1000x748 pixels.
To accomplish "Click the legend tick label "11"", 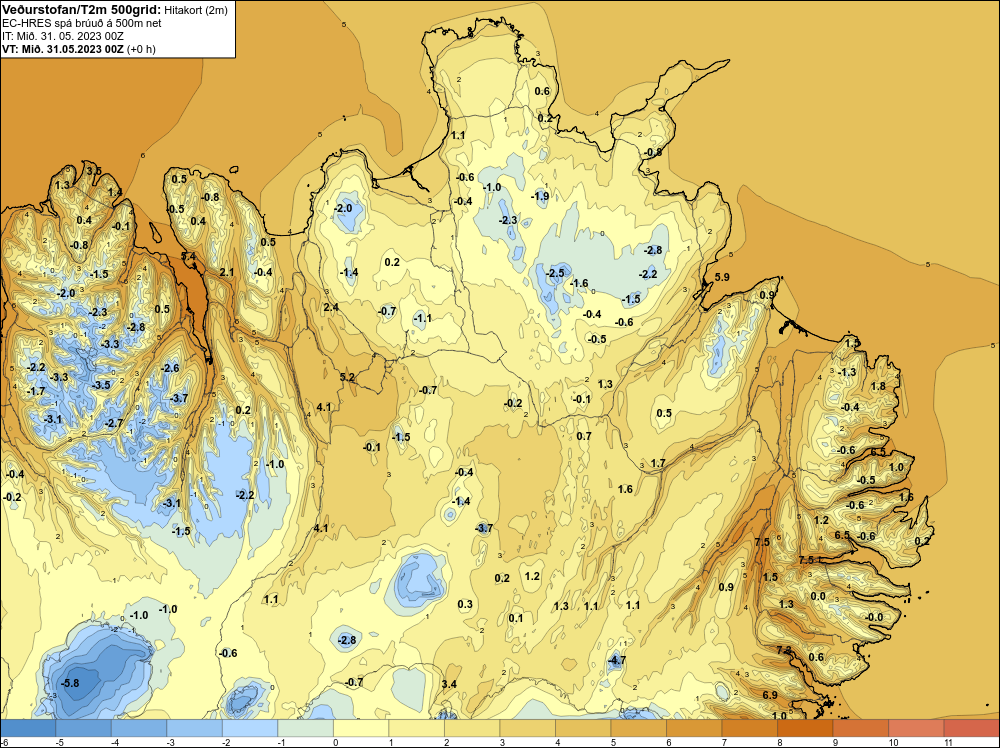I will pyautogui.click(x=948, y=742).
